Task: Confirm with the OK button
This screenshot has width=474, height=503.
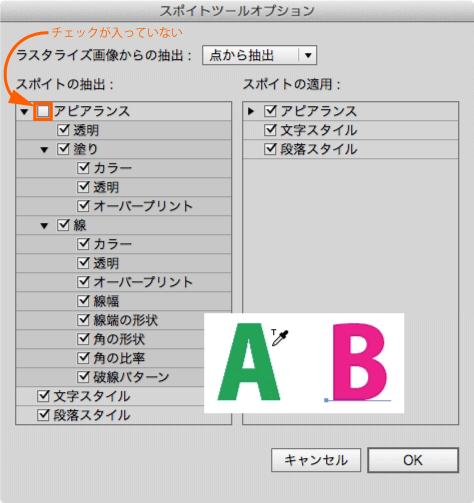Action: pos(413,460)
